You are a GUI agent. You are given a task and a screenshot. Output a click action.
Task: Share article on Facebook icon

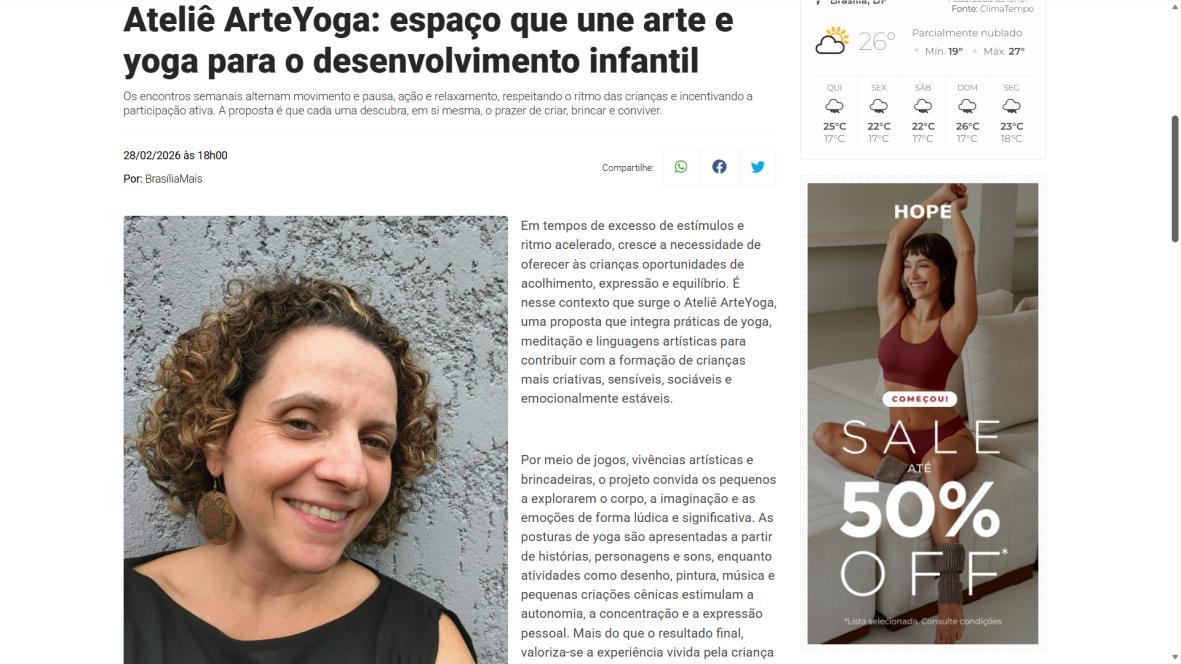click(719, 167)
